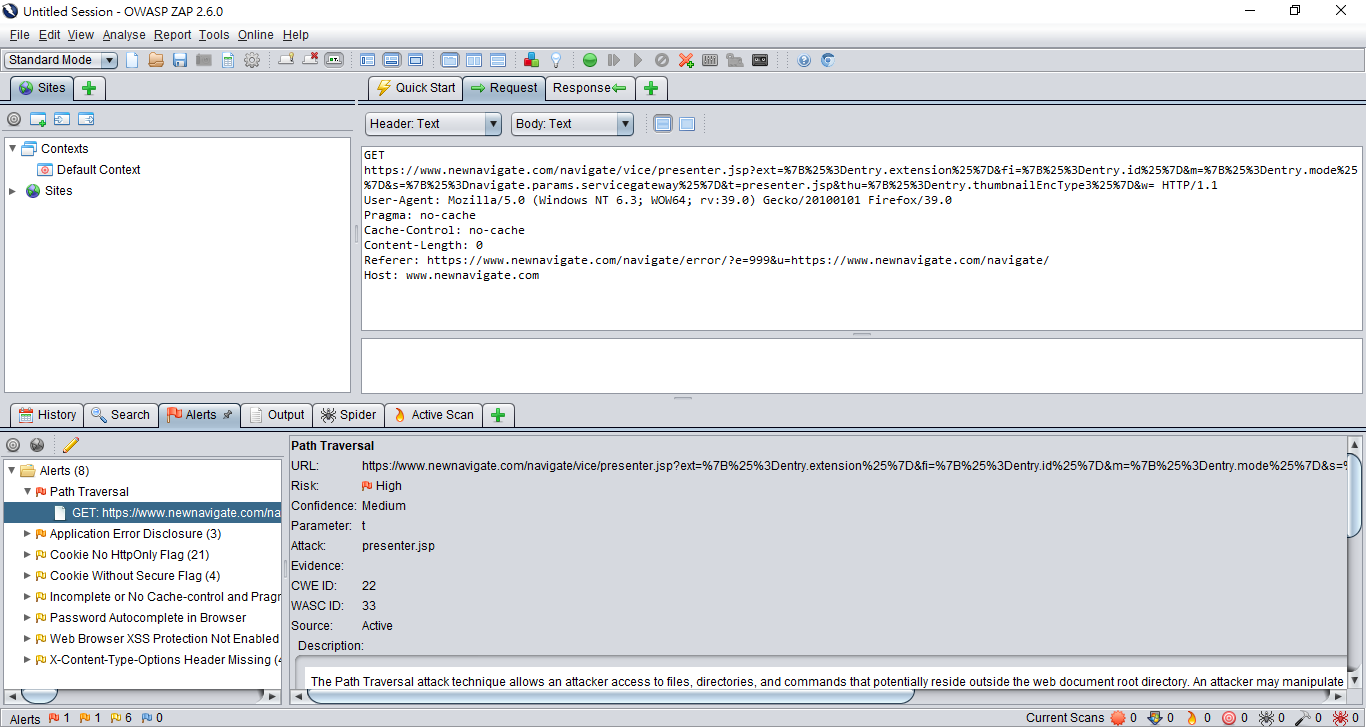Screen dimensions: 1366x728
Task: Add a workspace tab with green plus button
Action: [x=651, y=88]
